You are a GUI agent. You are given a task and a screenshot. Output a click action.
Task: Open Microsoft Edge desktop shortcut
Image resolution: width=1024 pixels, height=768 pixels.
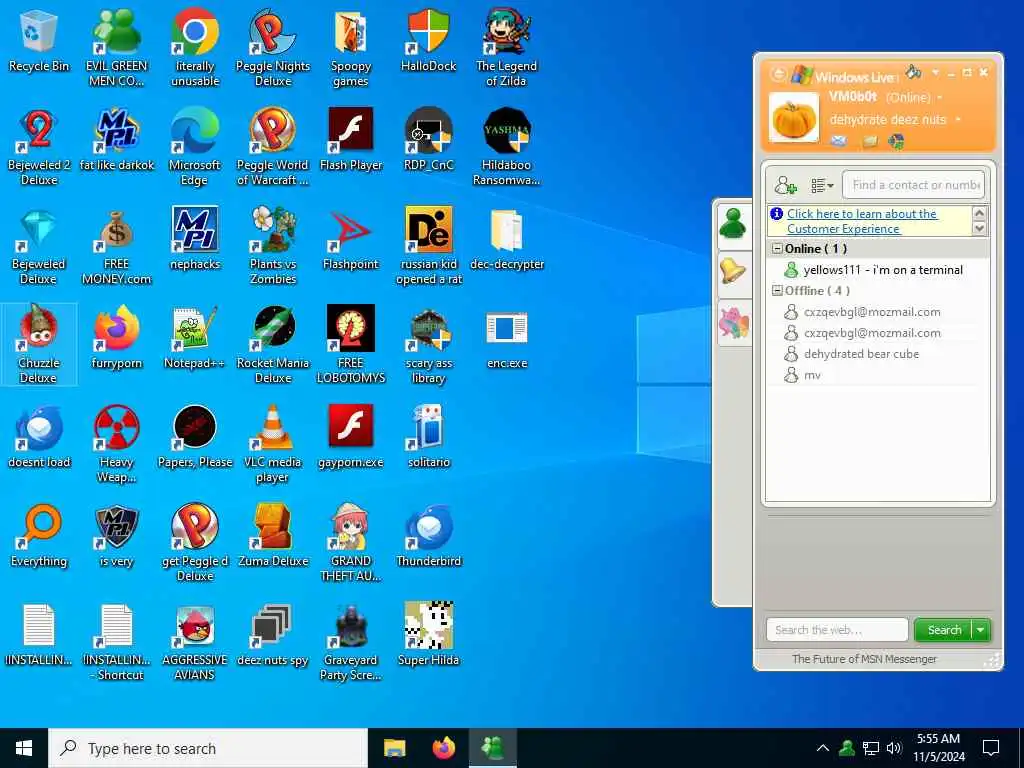pyautogui.click(x=195, y=148)
